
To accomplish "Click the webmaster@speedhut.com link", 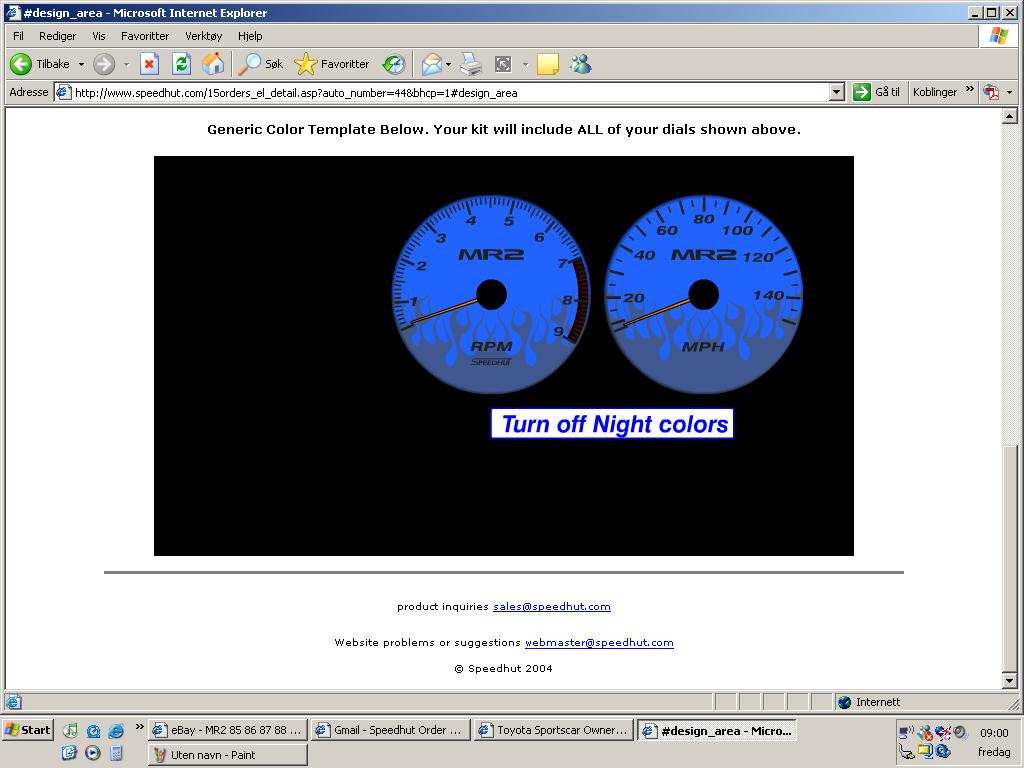I will point(599,642).
